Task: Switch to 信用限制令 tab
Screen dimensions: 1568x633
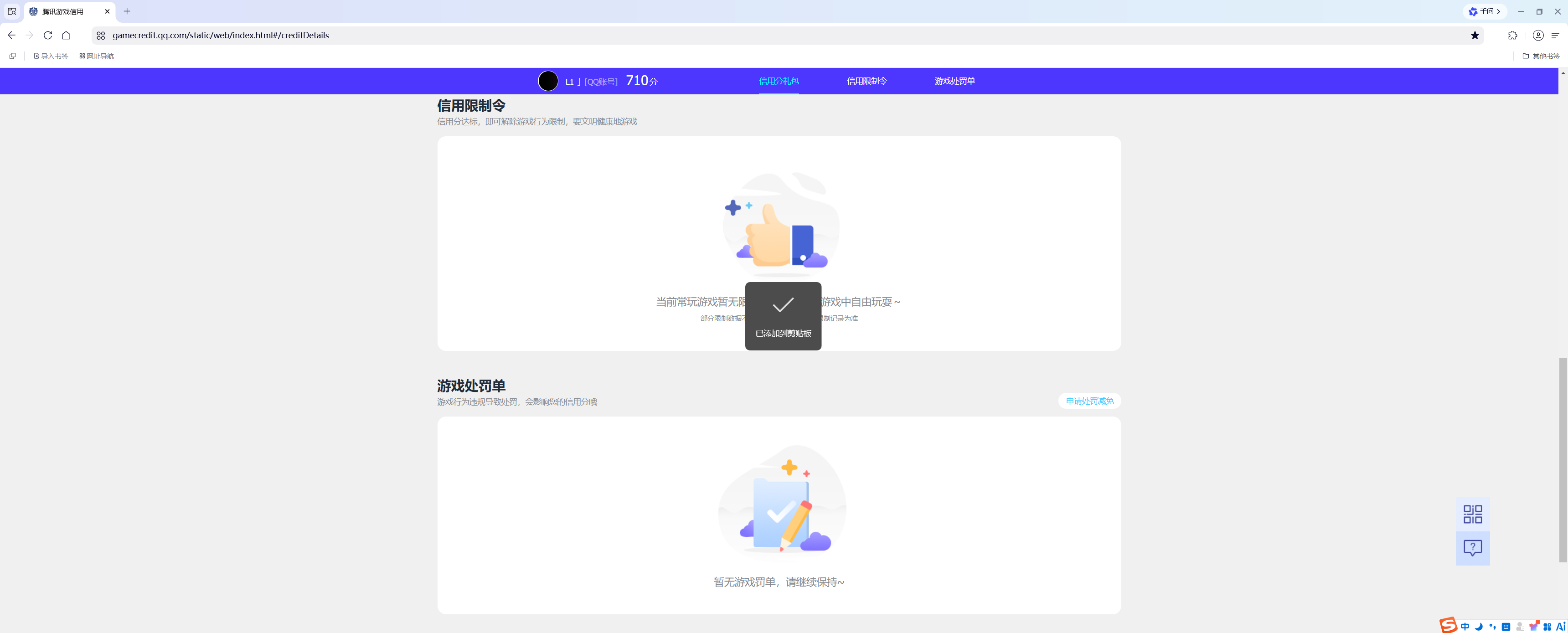Action: tap(867, 81)
